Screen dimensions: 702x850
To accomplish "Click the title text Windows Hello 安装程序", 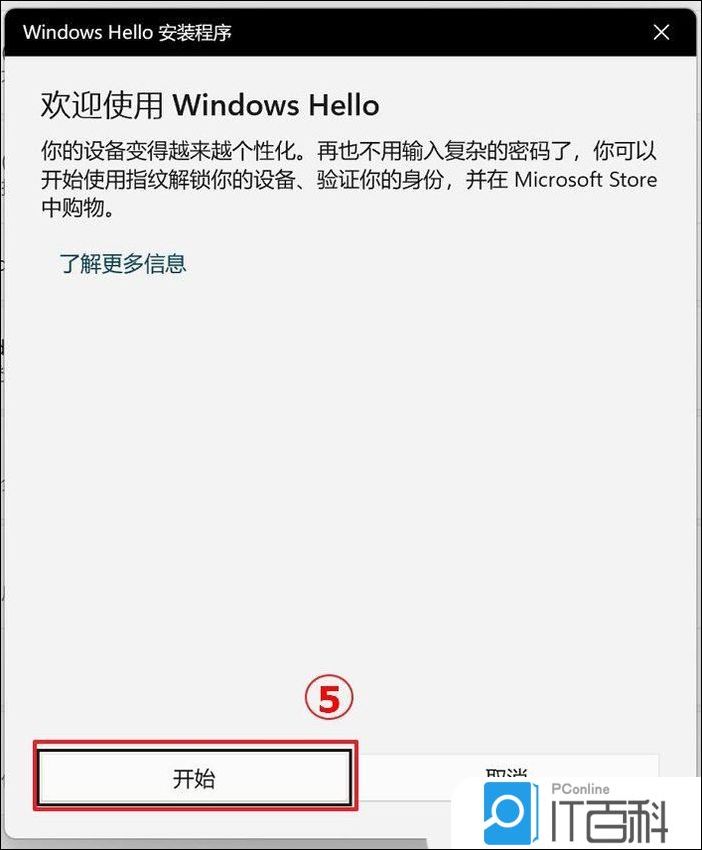I will click(x=127, y=33).
